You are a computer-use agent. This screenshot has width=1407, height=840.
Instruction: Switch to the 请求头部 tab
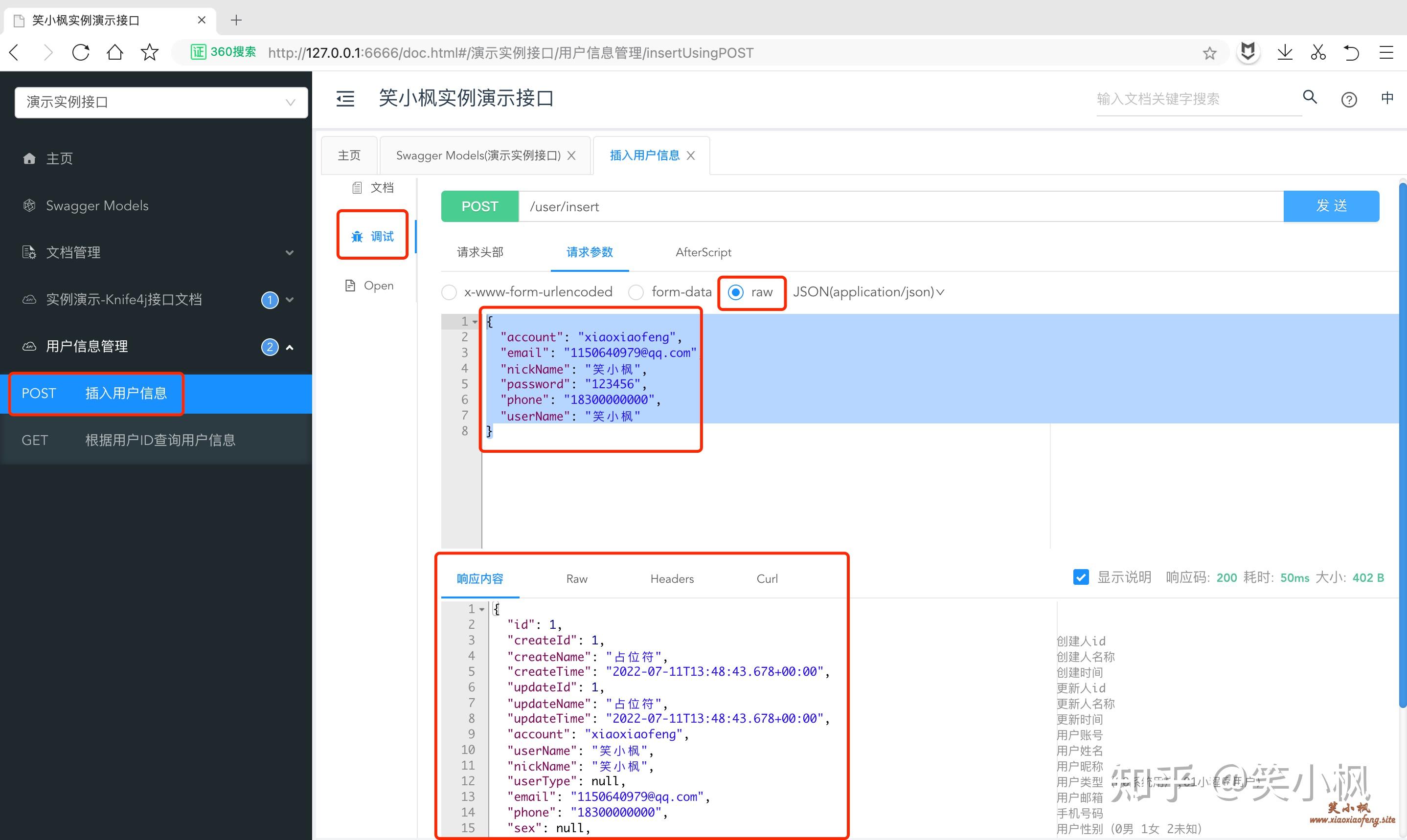click(x=479, y=252)
